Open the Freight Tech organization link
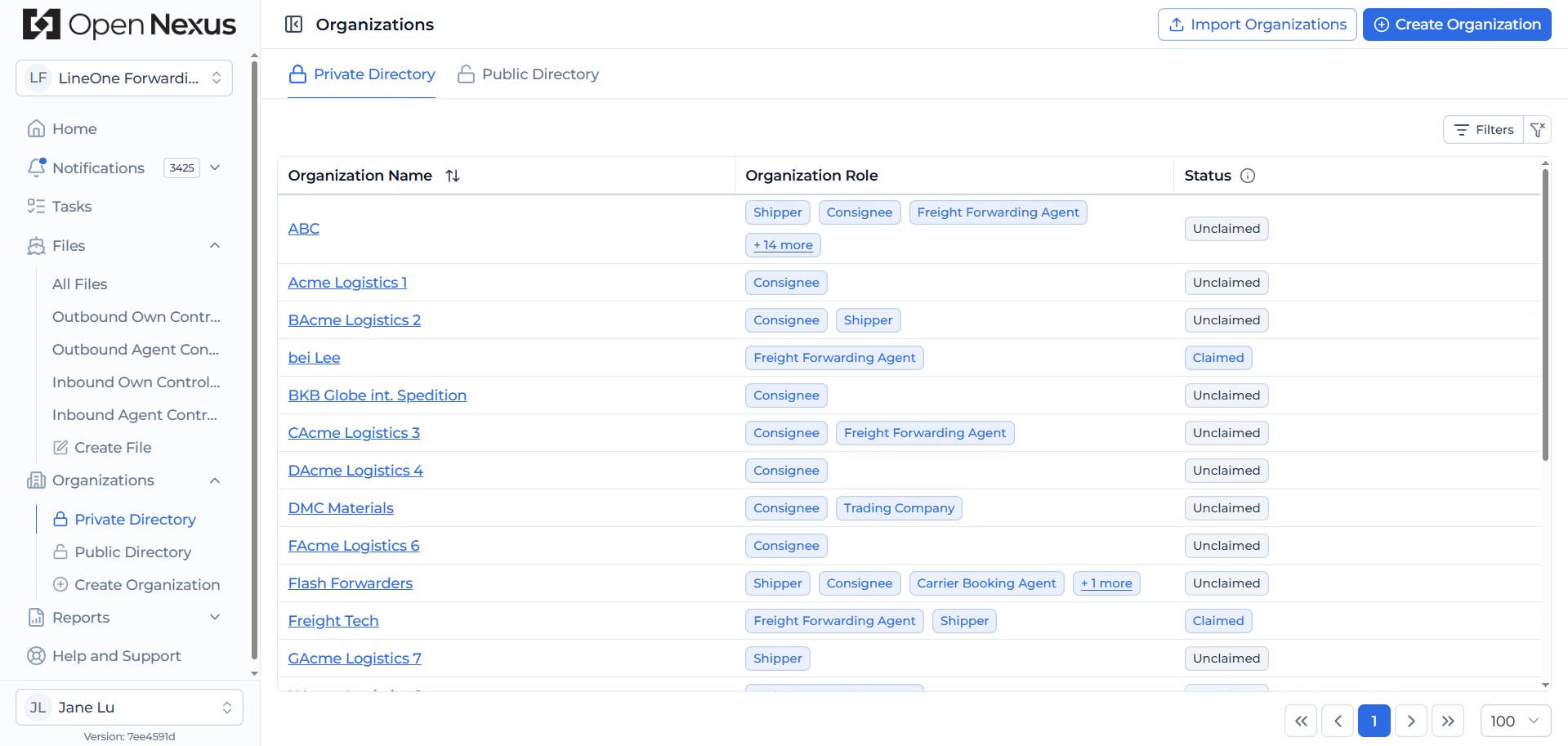The image size is (1568, 746). pyautogui.click(x=333, y=621)
